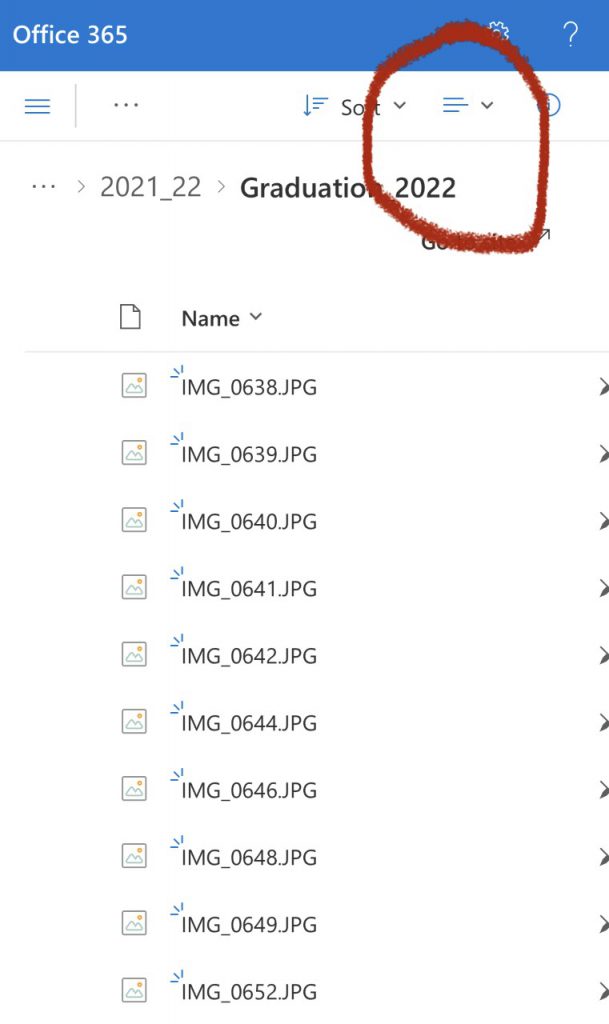Click the settings gear icon
Screen dimensions: 609x1024
[x=499, y=31]
